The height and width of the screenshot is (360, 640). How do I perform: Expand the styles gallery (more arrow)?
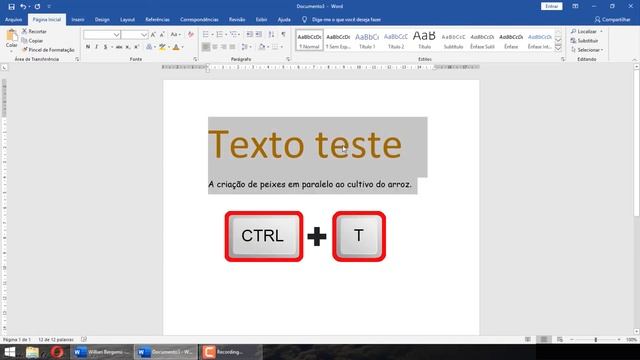pyautogui.click(x=558, y=48)
